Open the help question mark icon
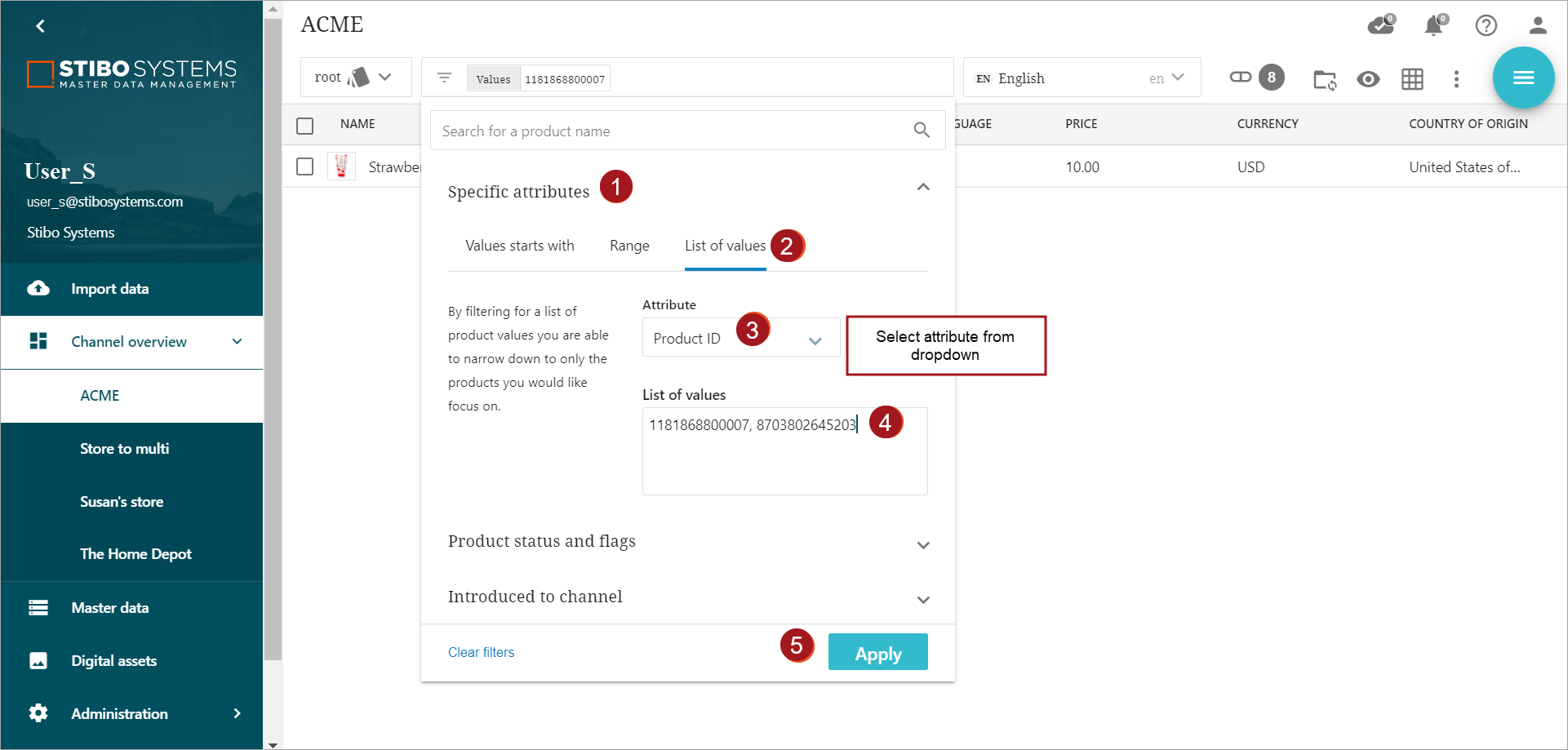This screenshot has height=750, width=1568. (1486, 26)
